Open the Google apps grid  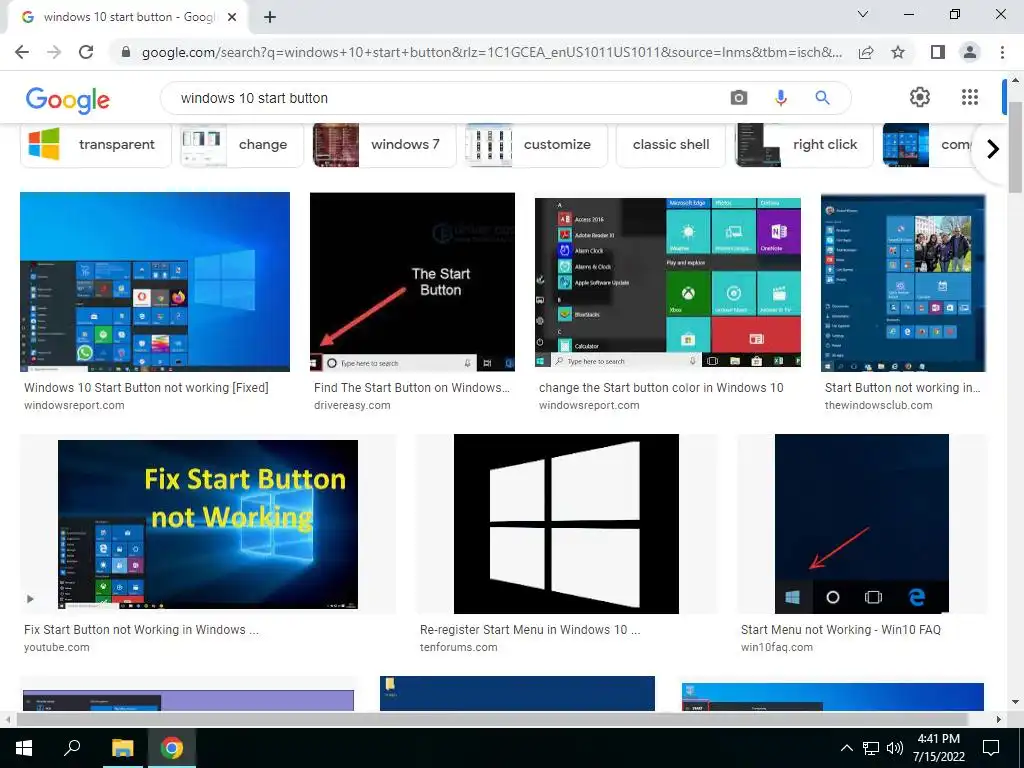coord(970,97)
